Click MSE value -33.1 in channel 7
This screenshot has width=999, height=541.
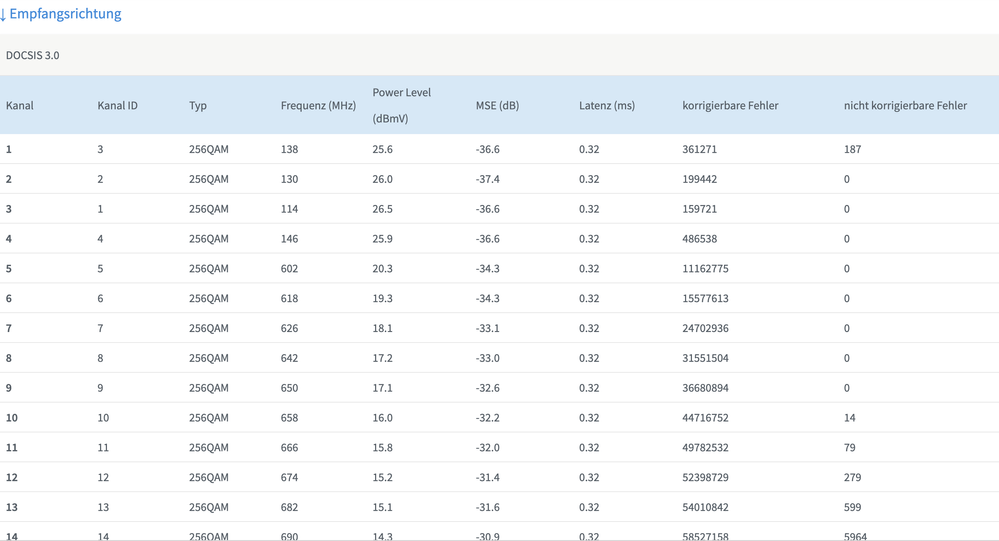coord(487,328)
